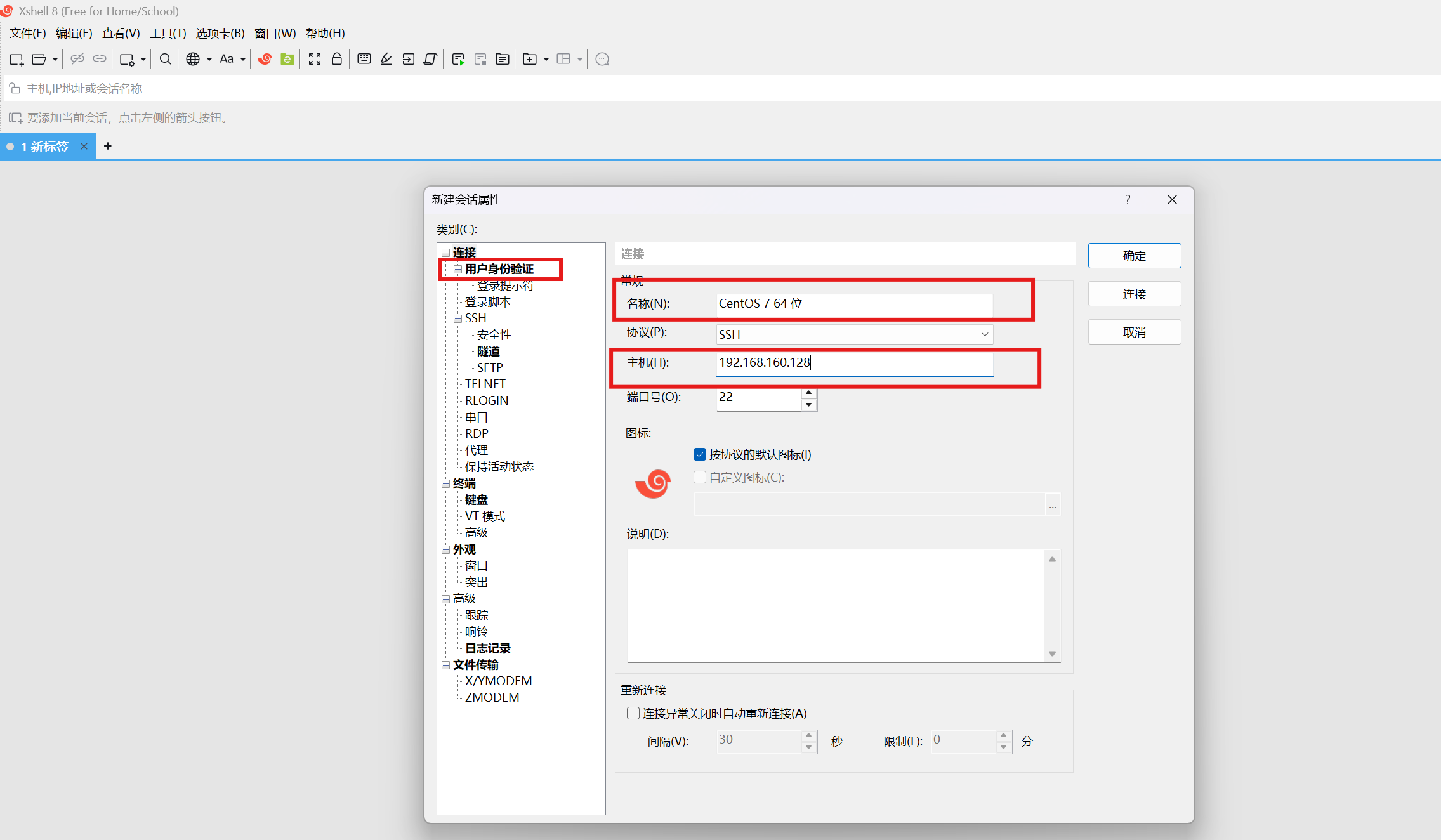Uncheck the default protocol icon checkbox
1441x840 pixels.
coord(700,454)
